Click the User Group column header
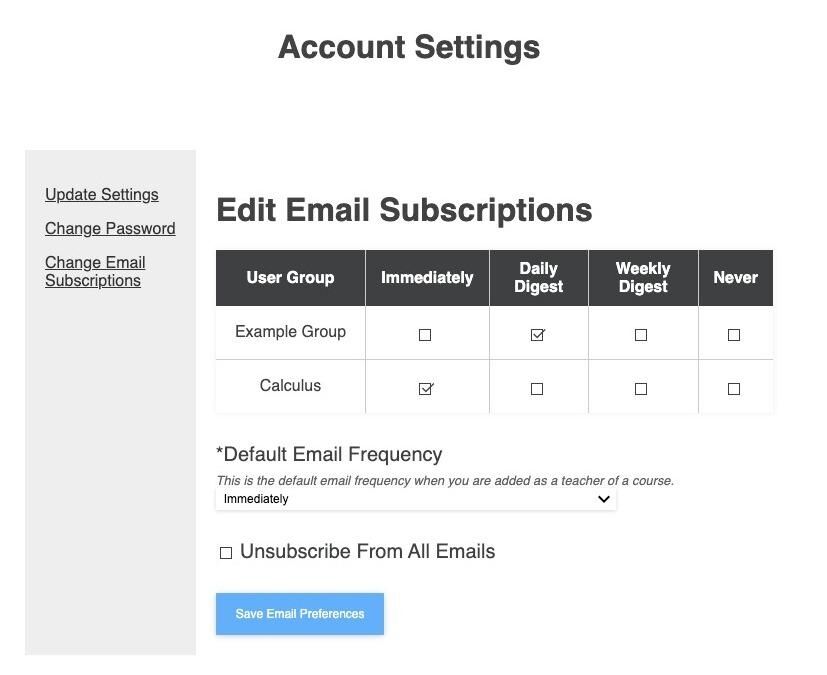Screen dimensions: 827x675 291,278
